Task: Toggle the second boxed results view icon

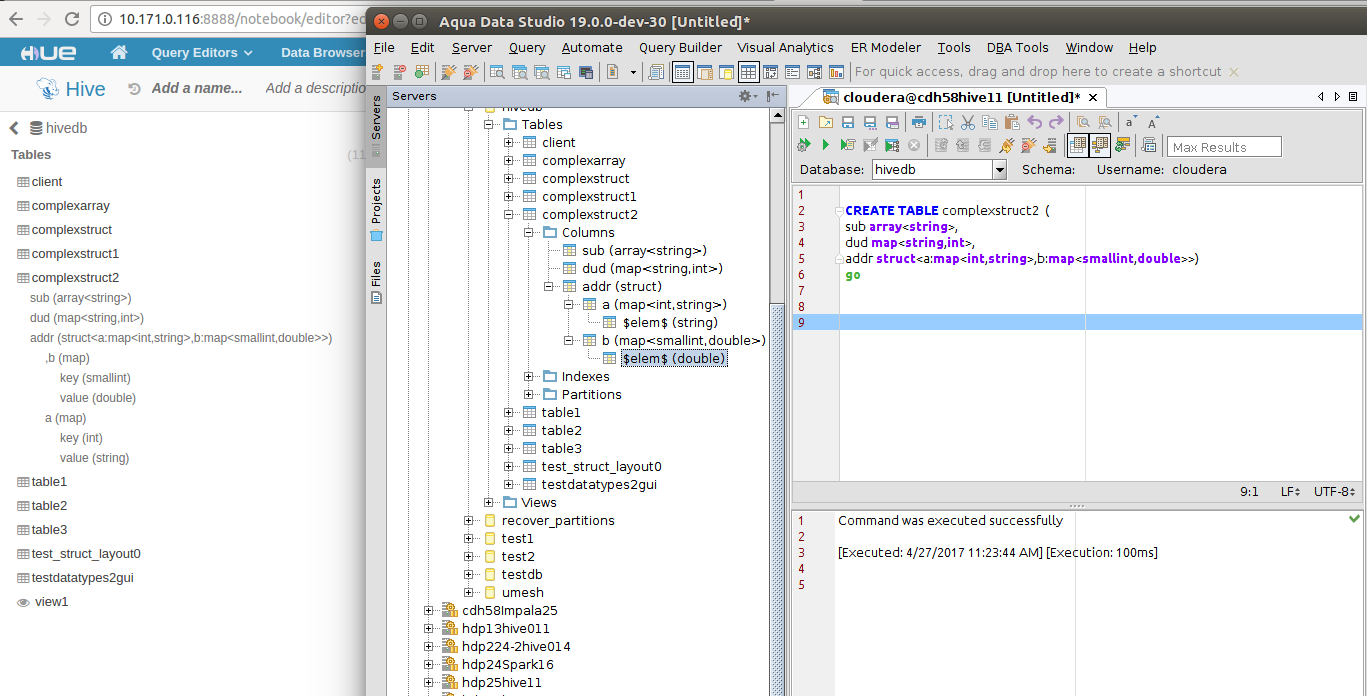Action: tap(1100, 146)
